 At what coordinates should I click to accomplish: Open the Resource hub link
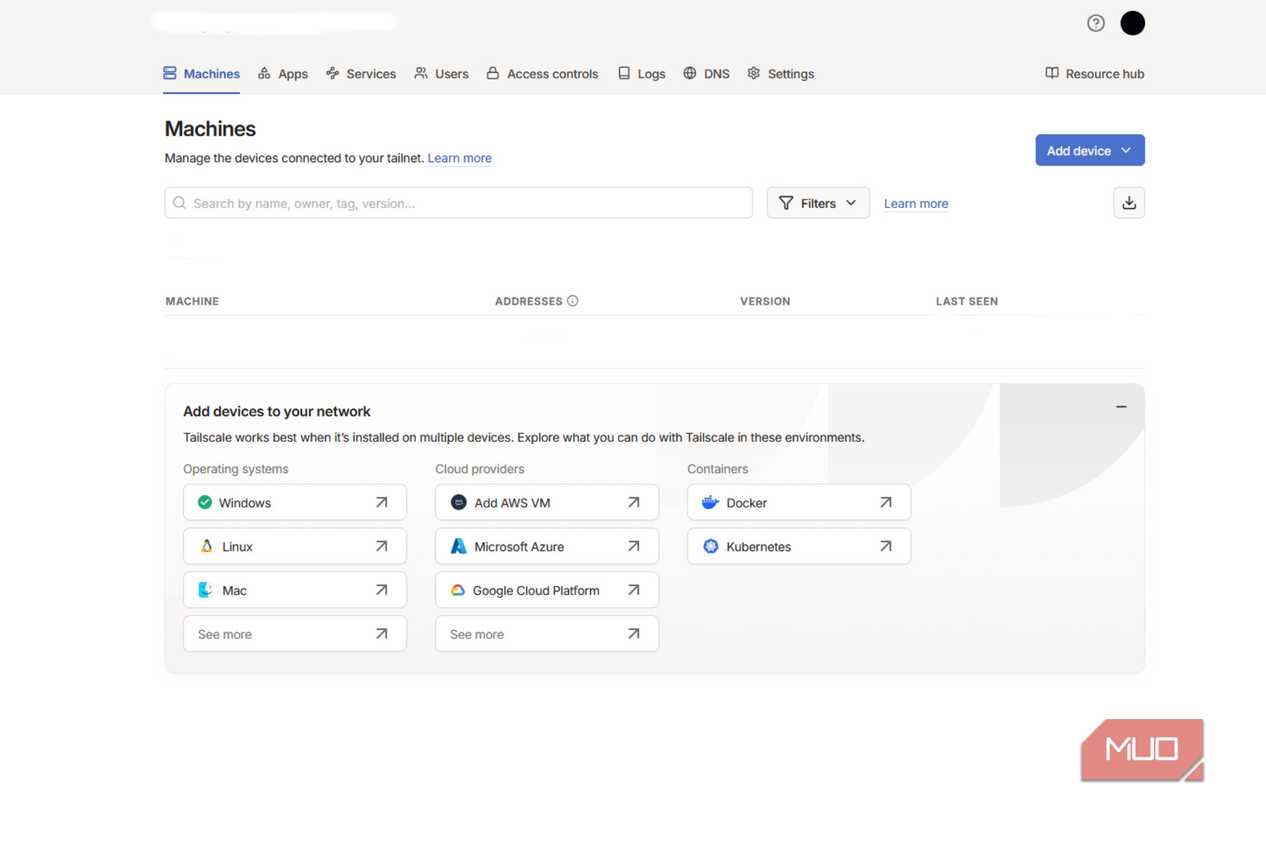click(1095, 74)
